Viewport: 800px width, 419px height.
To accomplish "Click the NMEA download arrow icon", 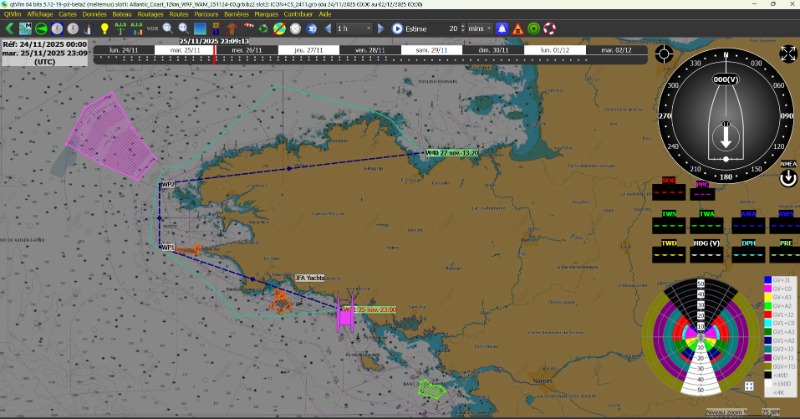I will 788,177.
